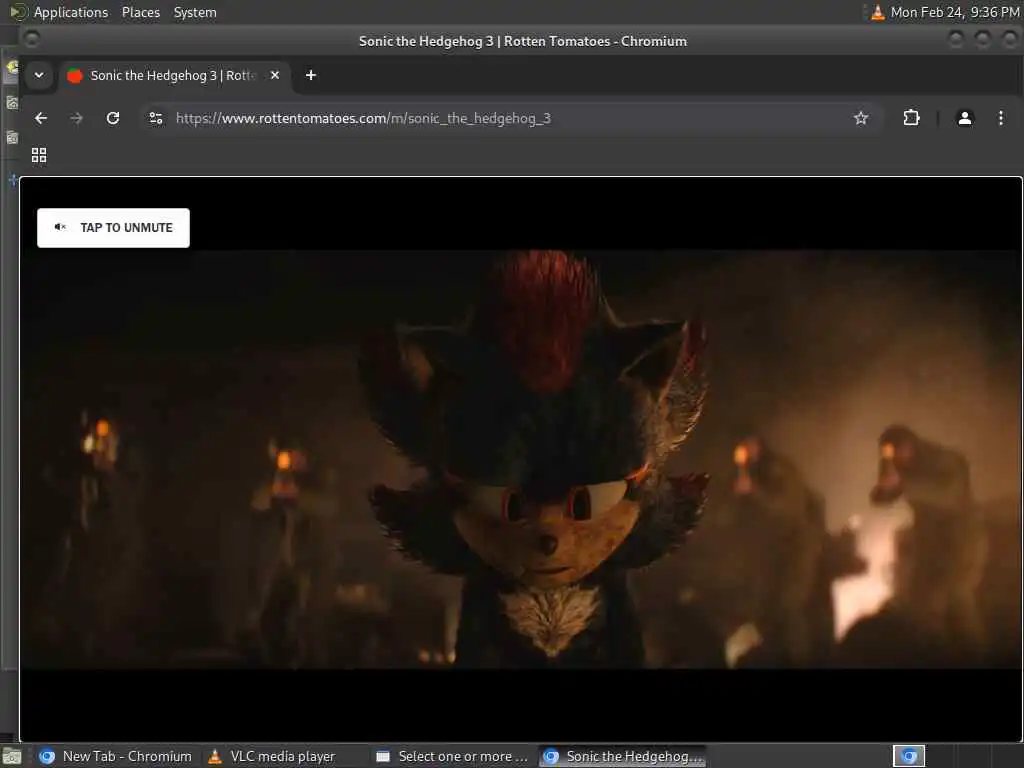
Task: Switch to Select one or more taskbar window
Action: click(453, 756)
